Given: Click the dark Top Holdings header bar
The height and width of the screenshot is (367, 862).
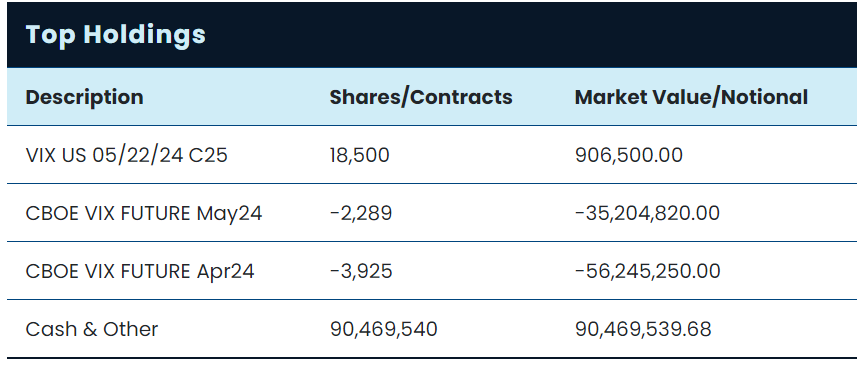Looking at the screenshot, I should pos(432,35).
